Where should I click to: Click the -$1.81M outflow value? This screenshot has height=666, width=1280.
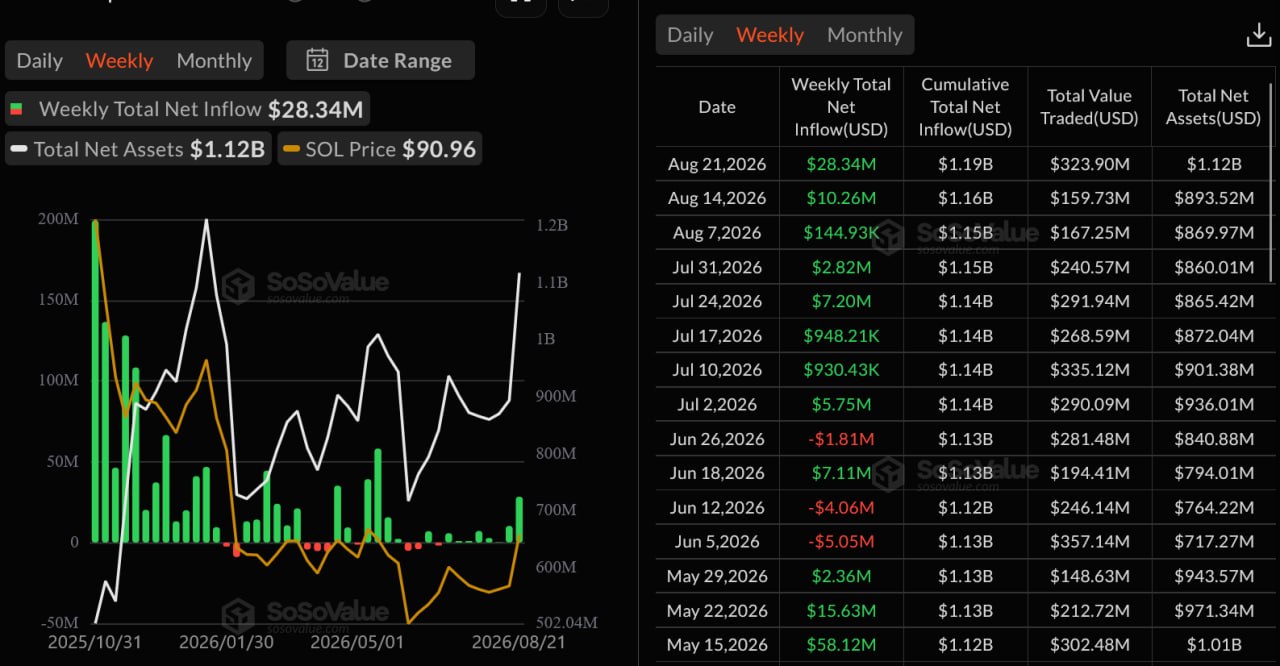pyautogui.click(x=841, y=439)
